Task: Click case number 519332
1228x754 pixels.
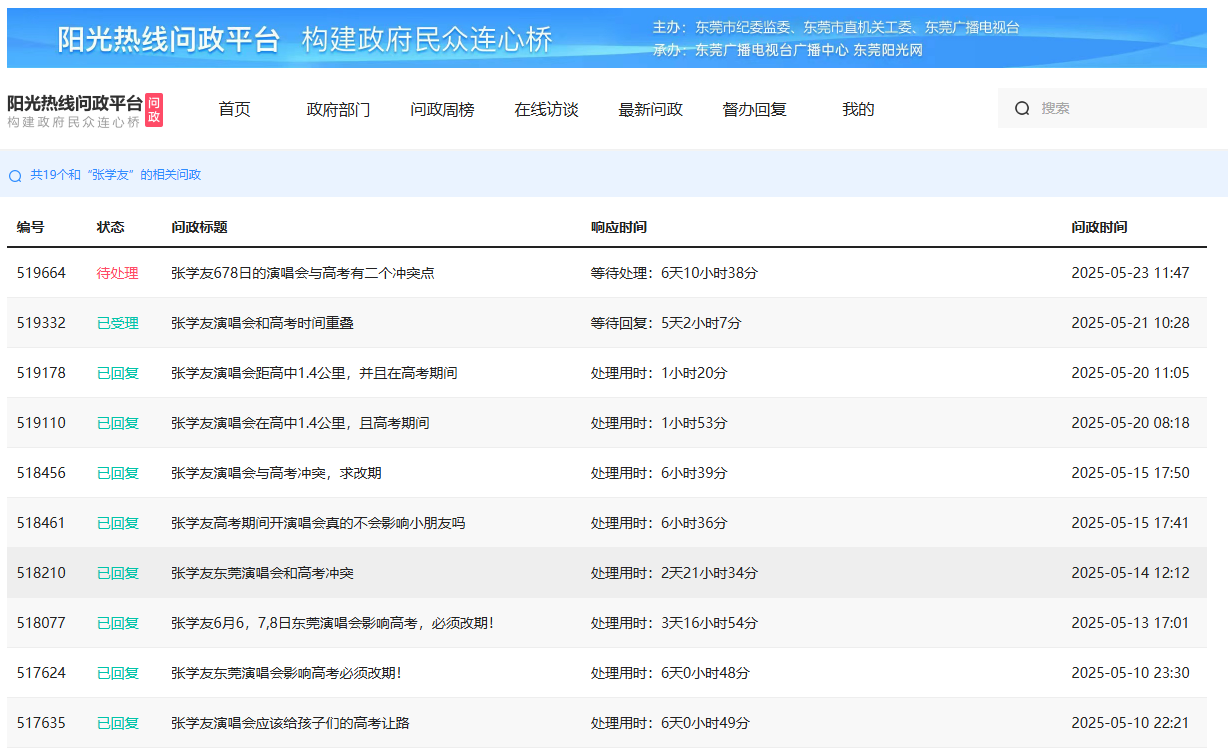Action: coord(41,323)
